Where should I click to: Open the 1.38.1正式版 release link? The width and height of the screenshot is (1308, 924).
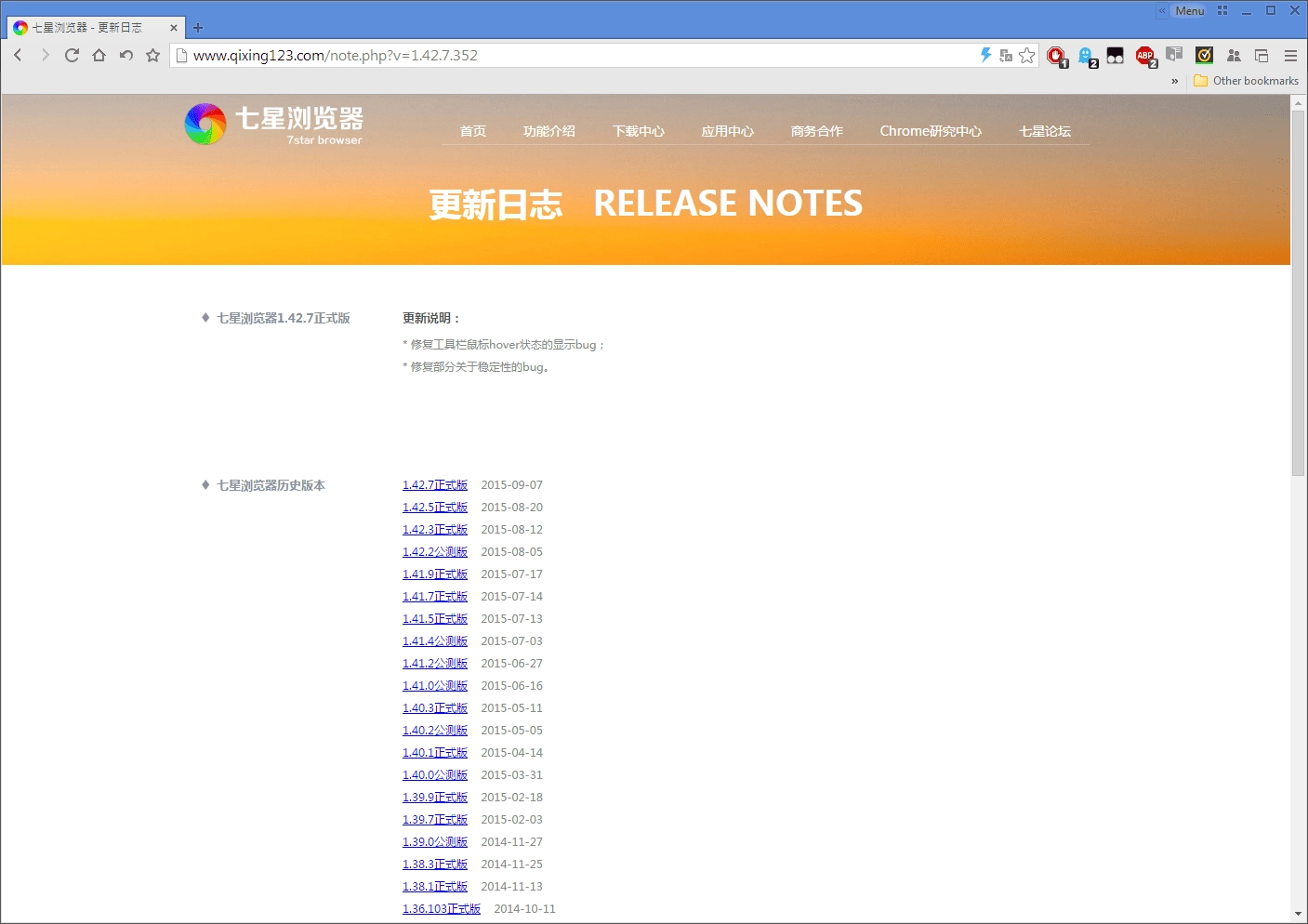(435, 887)
